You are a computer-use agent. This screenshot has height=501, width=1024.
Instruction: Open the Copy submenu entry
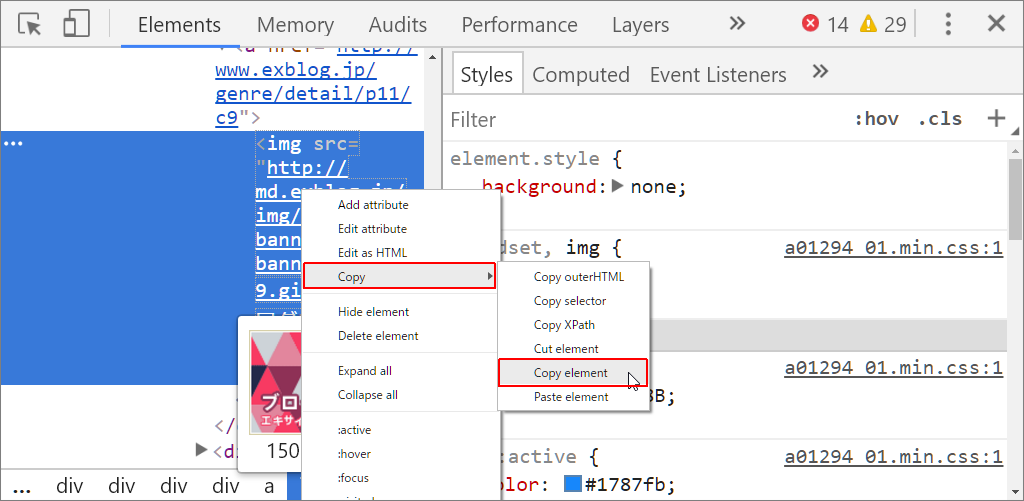coord(400,276)
